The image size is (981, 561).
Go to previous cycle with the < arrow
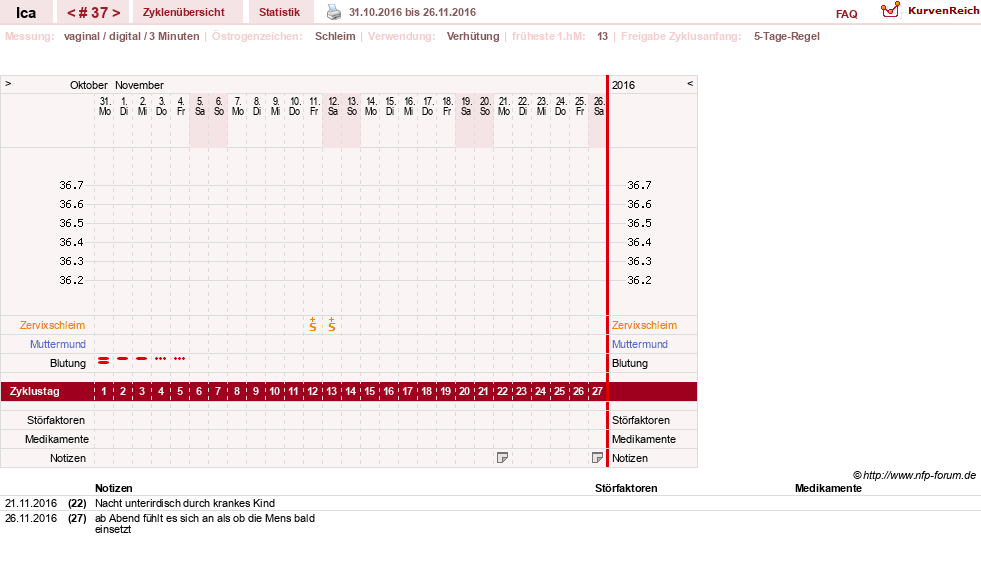[71, 13]
